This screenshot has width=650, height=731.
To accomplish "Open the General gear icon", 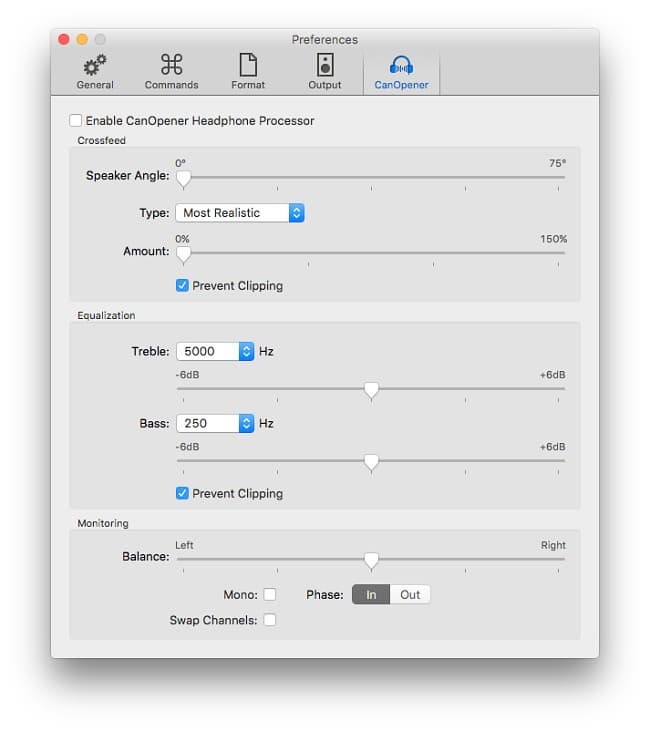I will [x=95, y=66].
